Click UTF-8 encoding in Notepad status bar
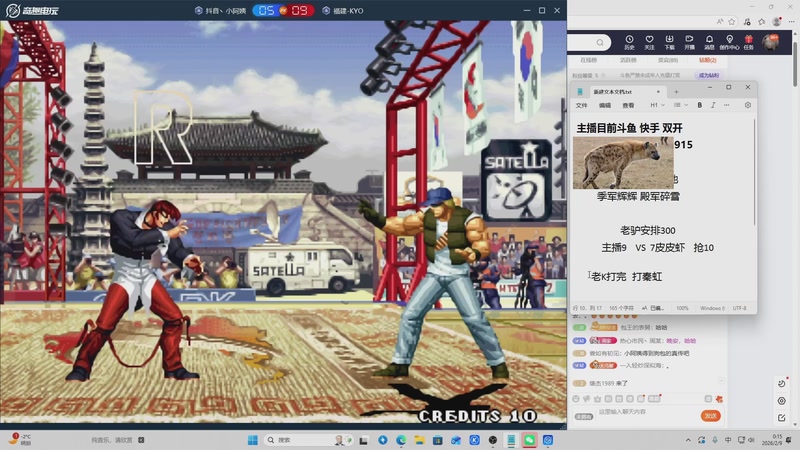 pos(739,308)
